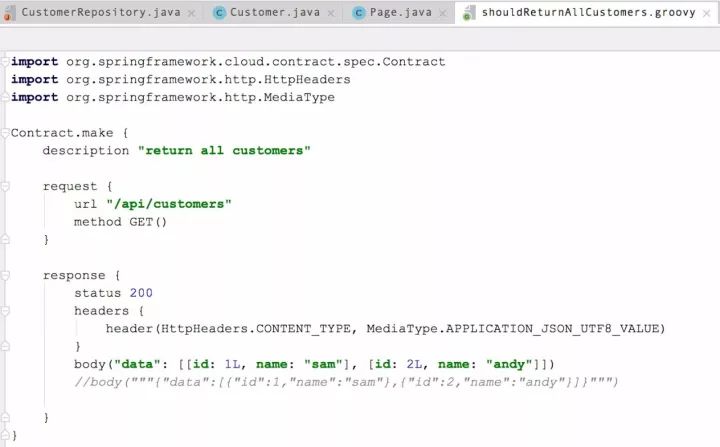Switch to the Page.java tab
The image size is (720, 447).
pos(400,12)
